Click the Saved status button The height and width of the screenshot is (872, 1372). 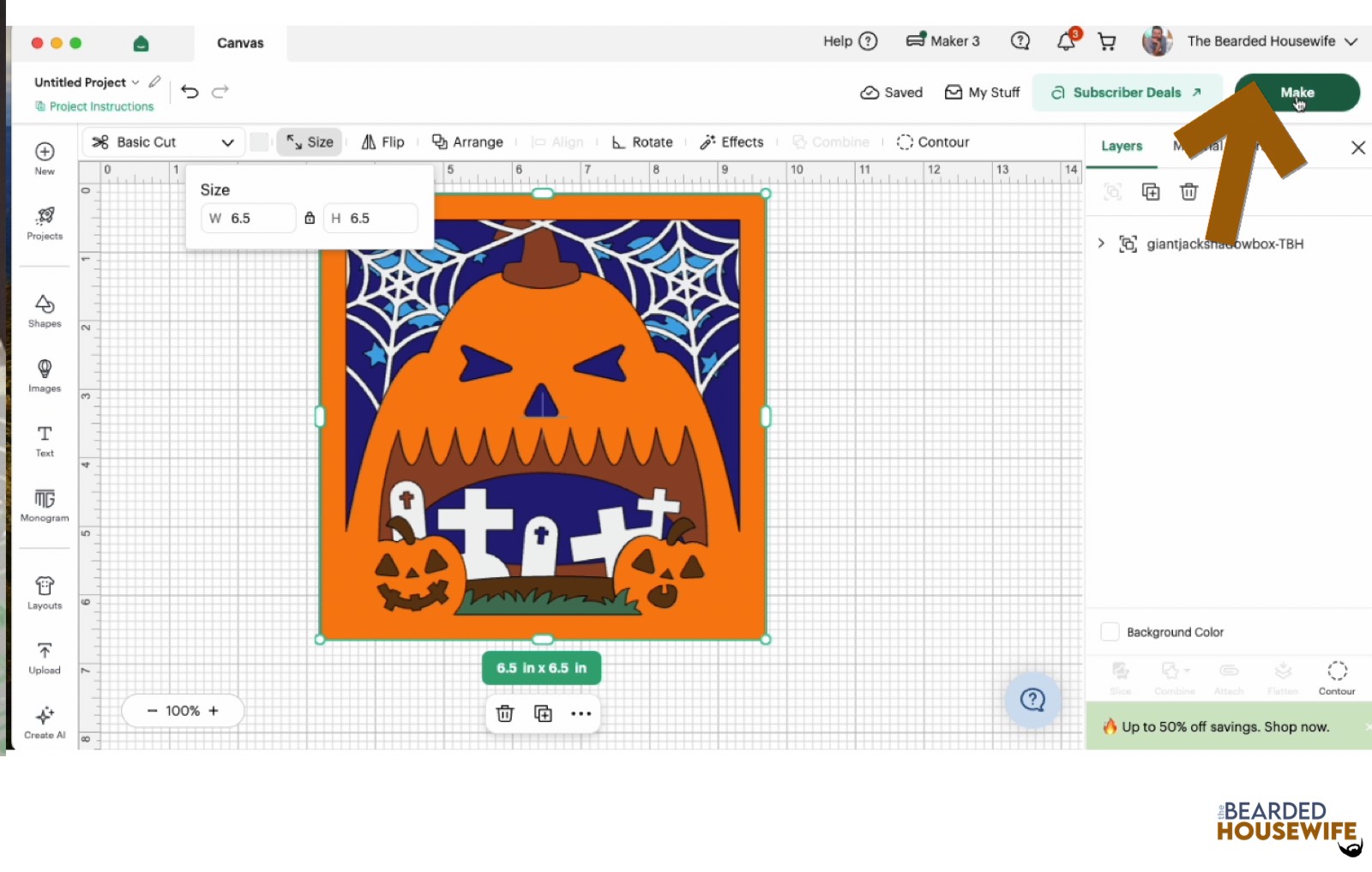[x=892, y=93]
